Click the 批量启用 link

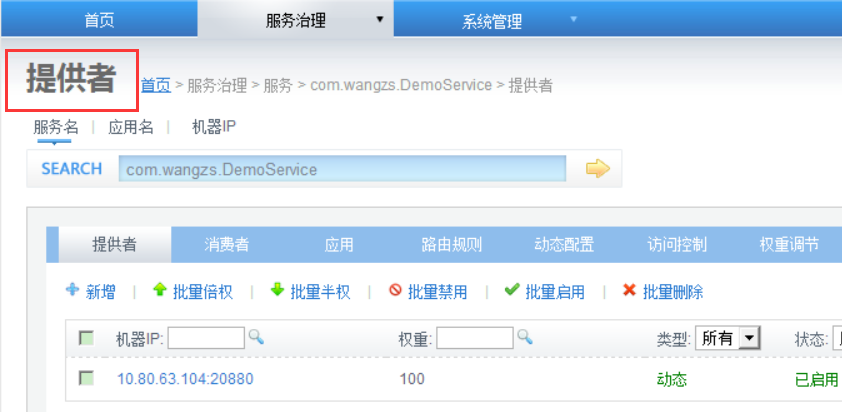click(x=555, y=292)
